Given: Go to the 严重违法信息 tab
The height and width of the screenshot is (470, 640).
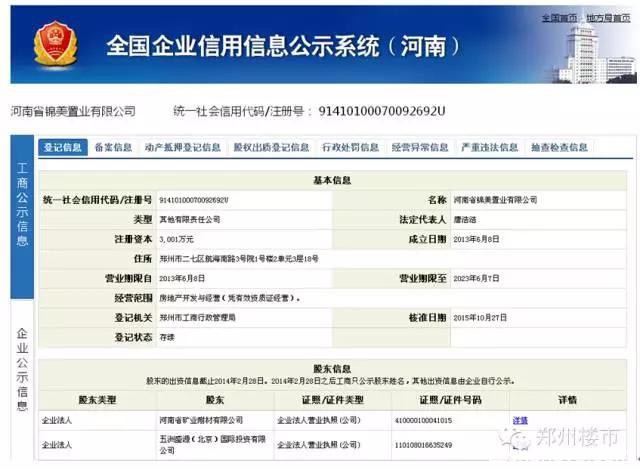Looking at the screenshot, I should [489, 147].
